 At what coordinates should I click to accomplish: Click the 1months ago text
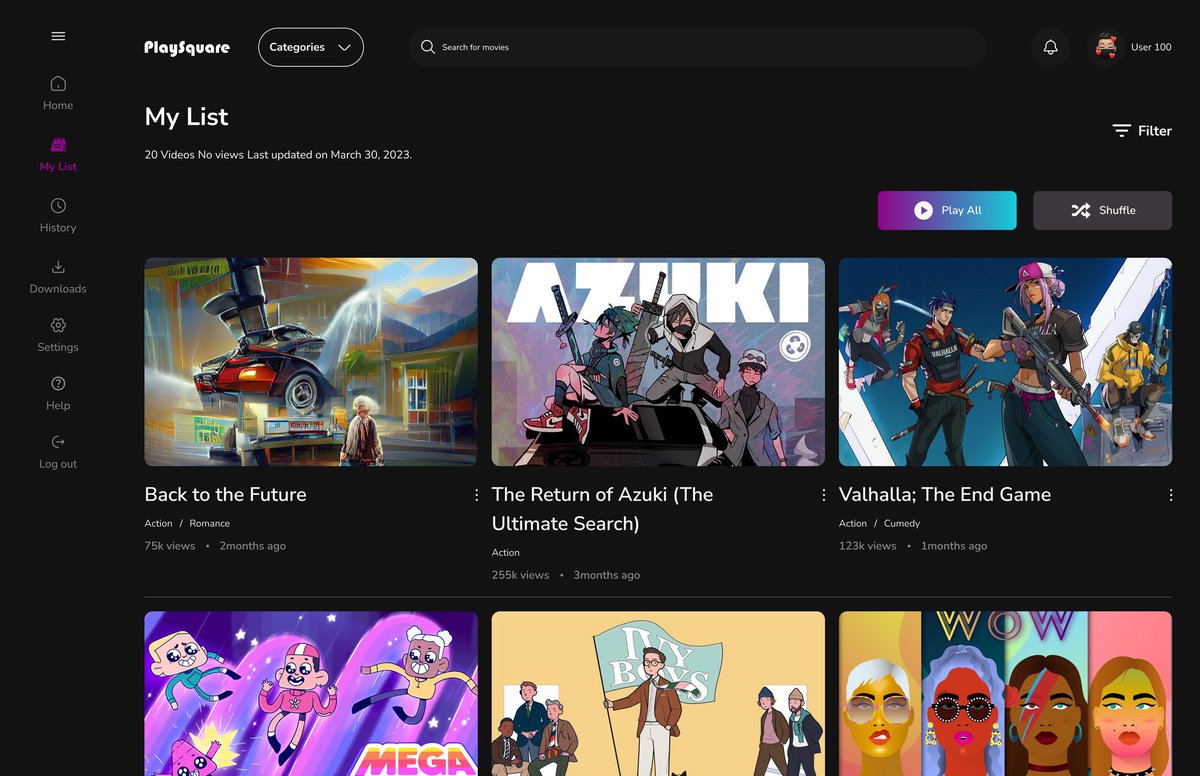point(954,546)
